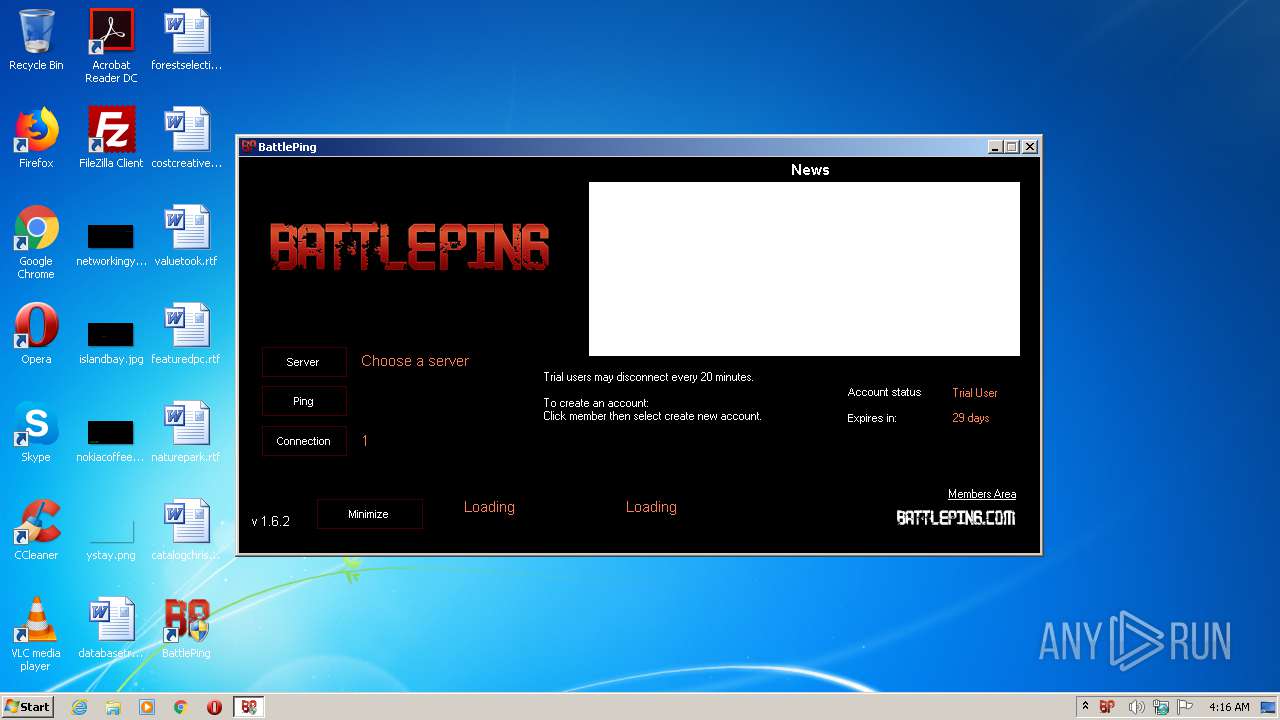Open valuetook.rtf on the desktop
This screenshot has height=720, width=1280.
186,236
